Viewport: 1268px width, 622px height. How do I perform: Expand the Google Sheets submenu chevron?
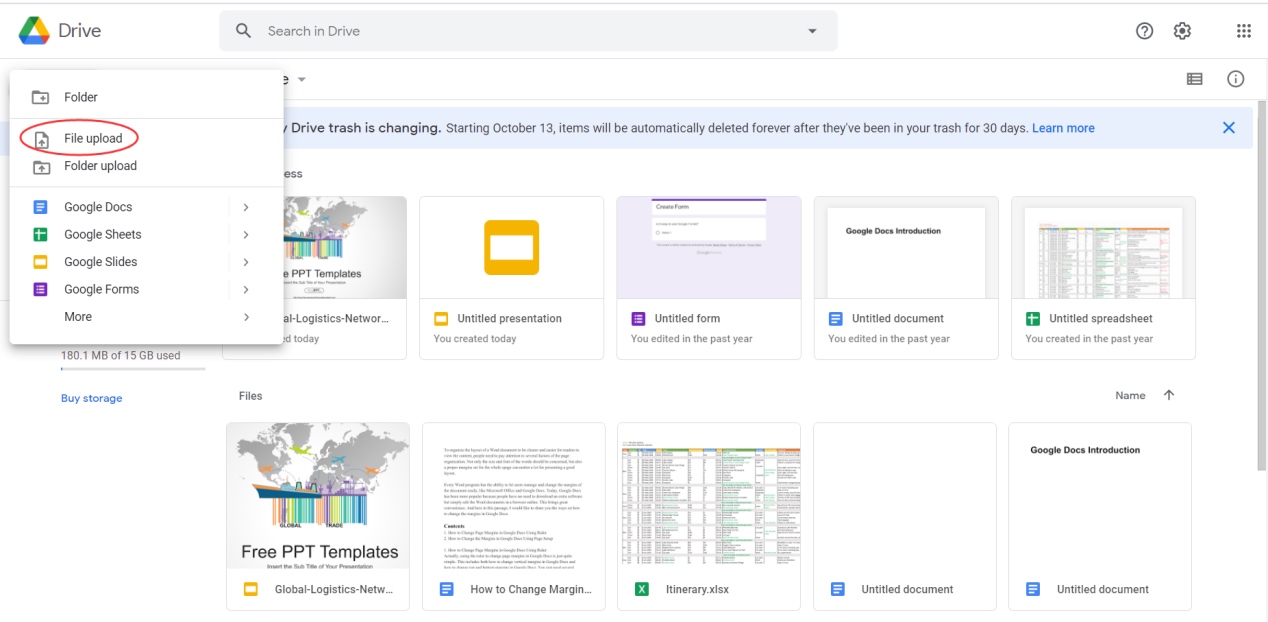point(246,235)
